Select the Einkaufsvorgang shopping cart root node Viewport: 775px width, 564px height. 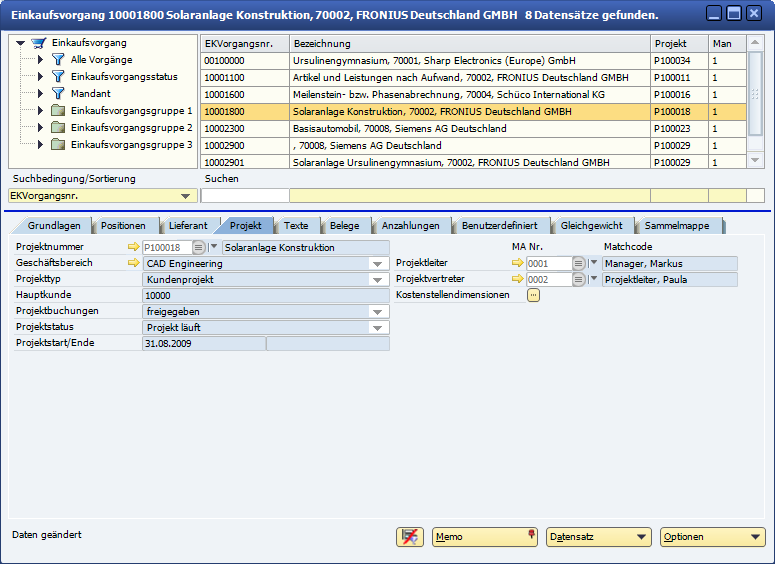[39, 43]
